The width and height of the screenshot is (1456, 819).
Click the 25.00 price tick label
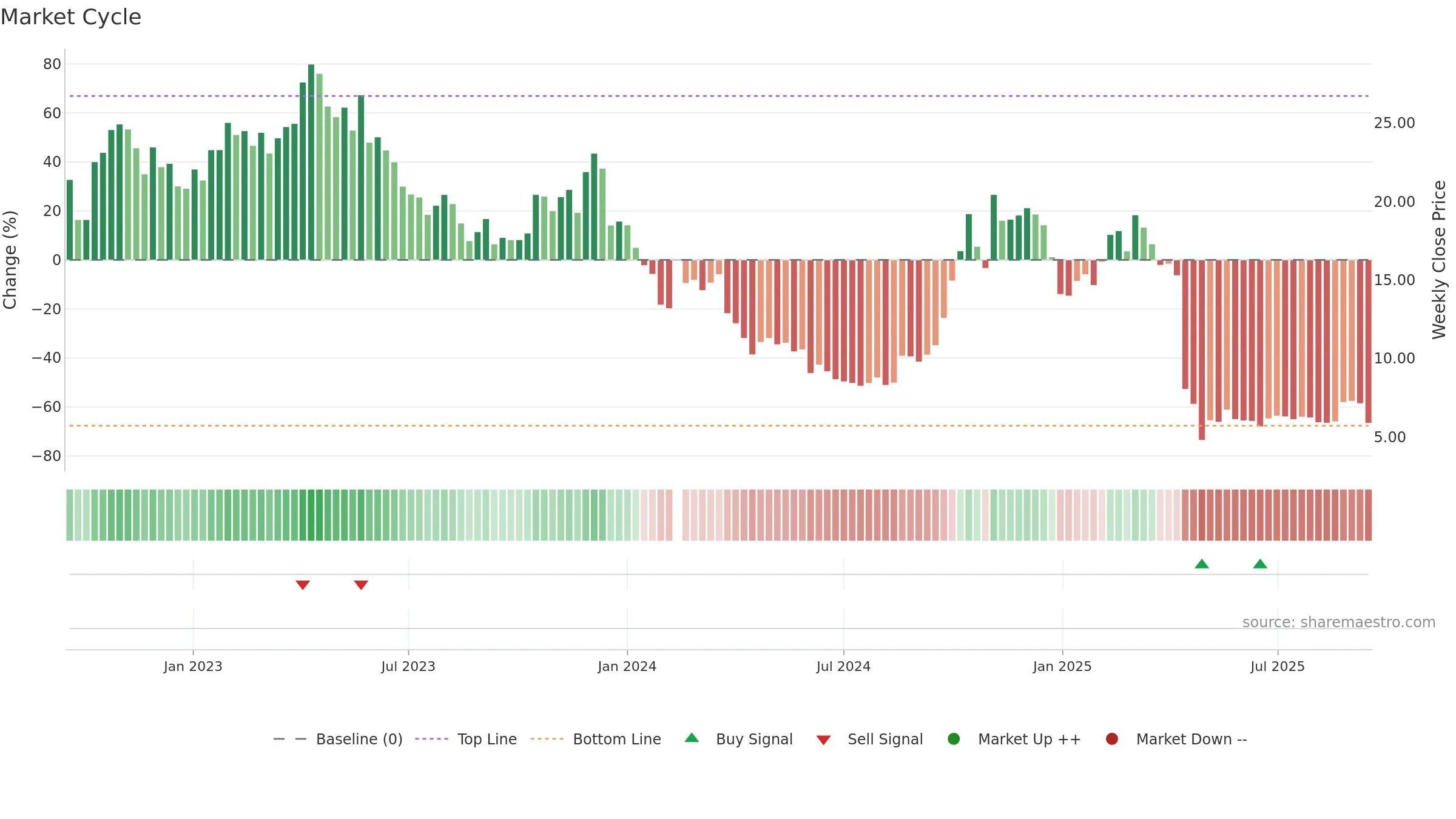coord(1394,123)
